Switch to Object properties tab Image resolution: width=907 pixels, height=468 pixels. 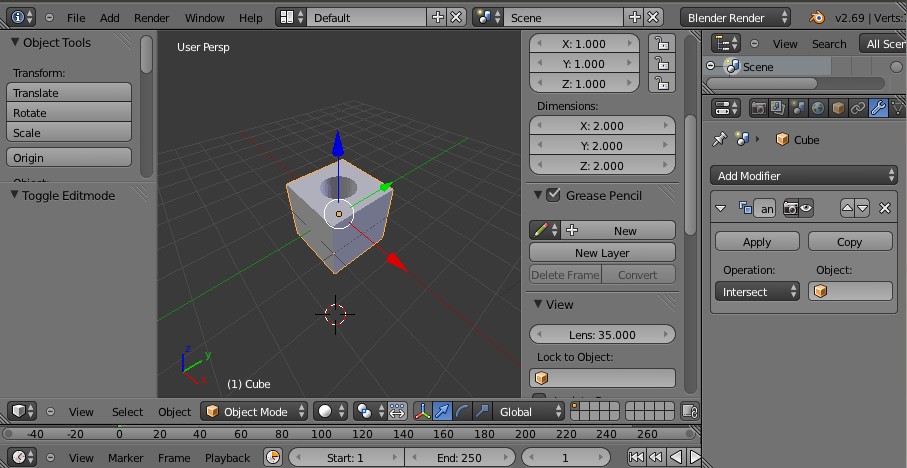(x=838, y=108)
